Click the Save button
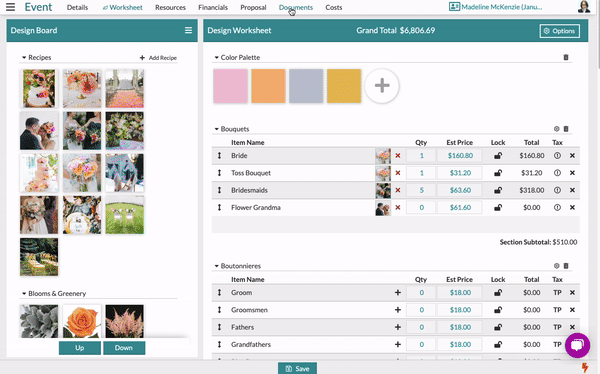This screenshot has width=600, height=374. click(x=297, y=368)
